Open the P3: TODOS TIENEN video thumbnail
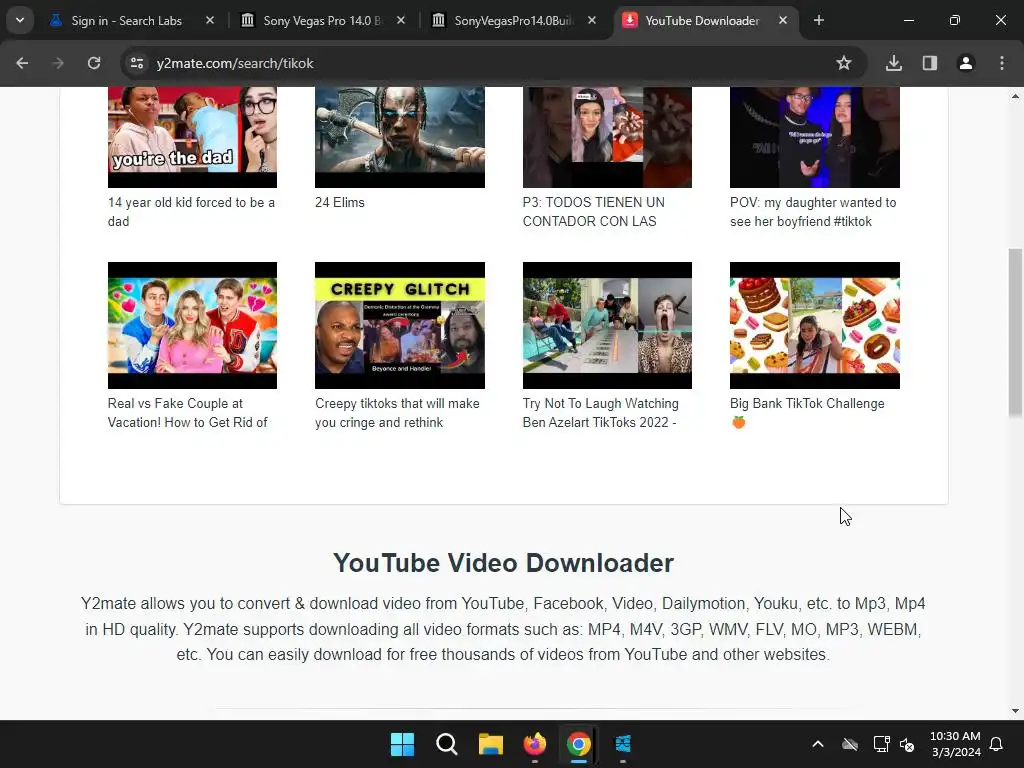Image resolution: width=1024 pixels, height=768 pixels. point(607,137)
